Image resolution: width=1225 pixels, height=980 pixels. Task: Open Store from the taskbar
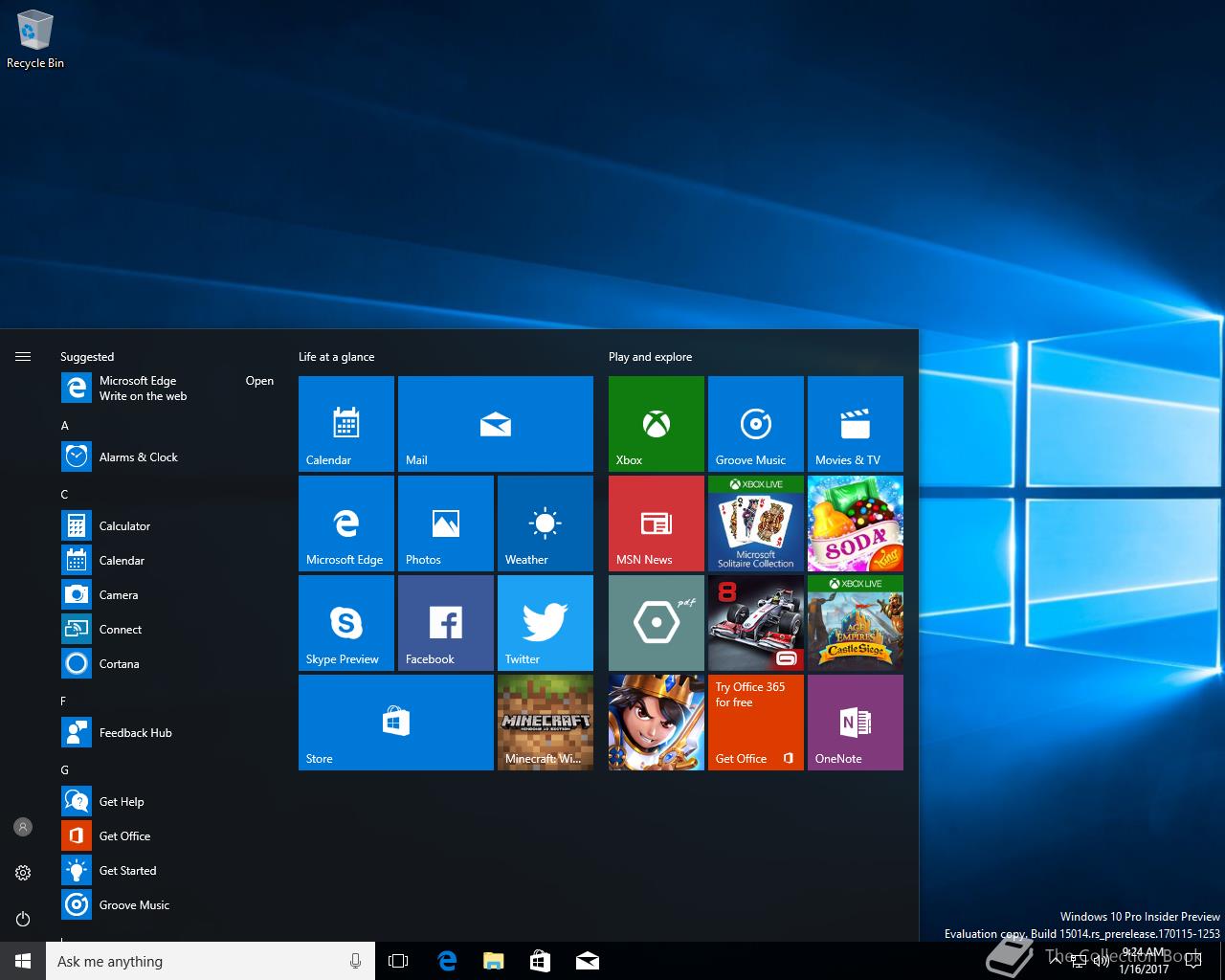(540, 961)
